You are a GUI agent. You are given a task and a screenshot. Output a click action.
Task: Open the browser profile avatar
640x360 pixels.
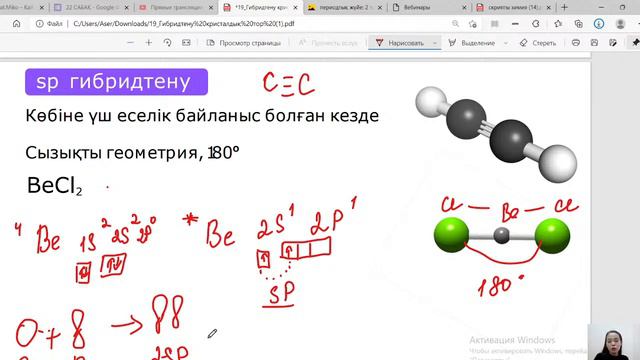[x=620, y=24]
